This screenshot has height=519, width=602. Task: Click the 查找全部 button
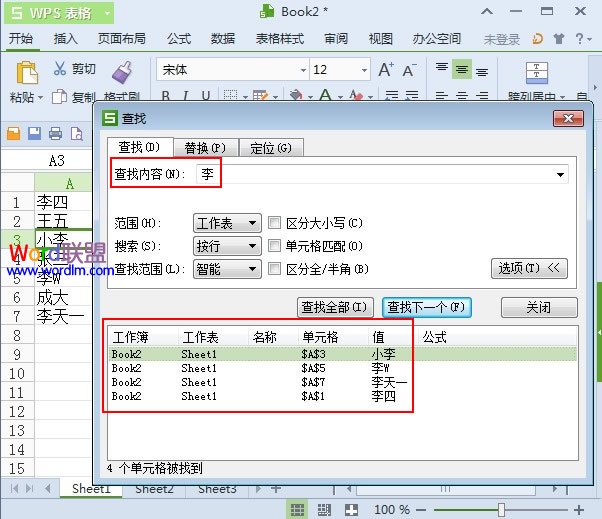point(335,307)
